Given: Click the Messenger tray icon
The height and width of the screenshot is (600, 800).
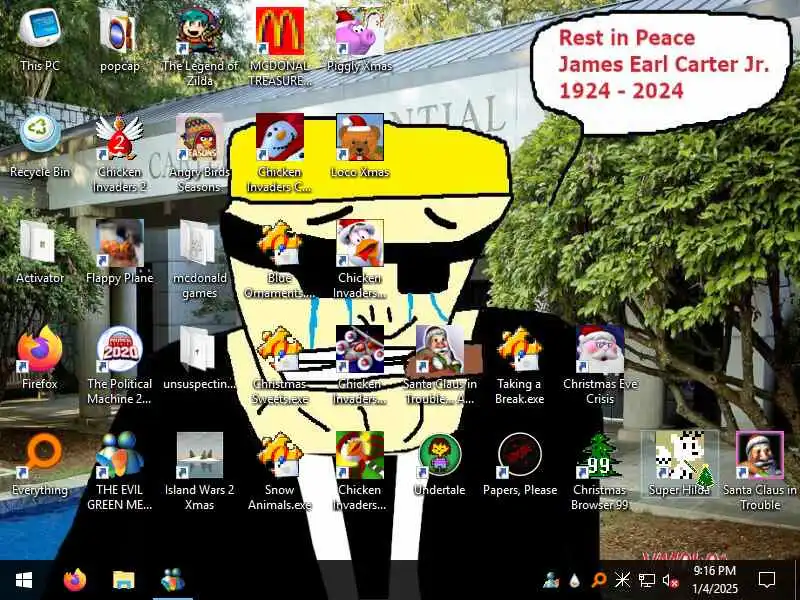Looking at the screenshot, I should 551,580.
